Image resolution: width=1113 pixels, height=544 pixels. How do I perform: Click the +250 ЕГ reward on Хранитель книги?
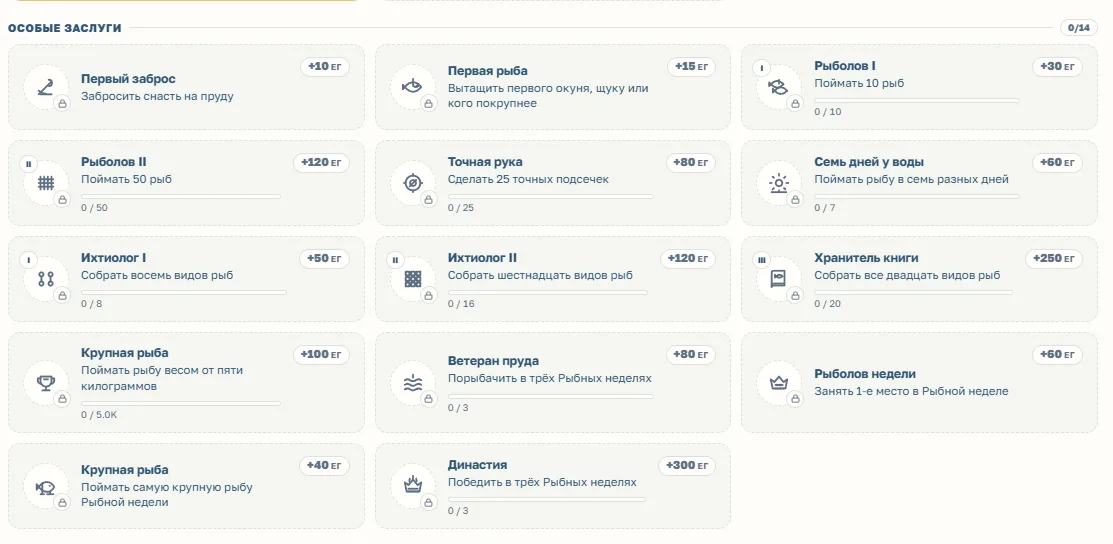coord(1053,259)
